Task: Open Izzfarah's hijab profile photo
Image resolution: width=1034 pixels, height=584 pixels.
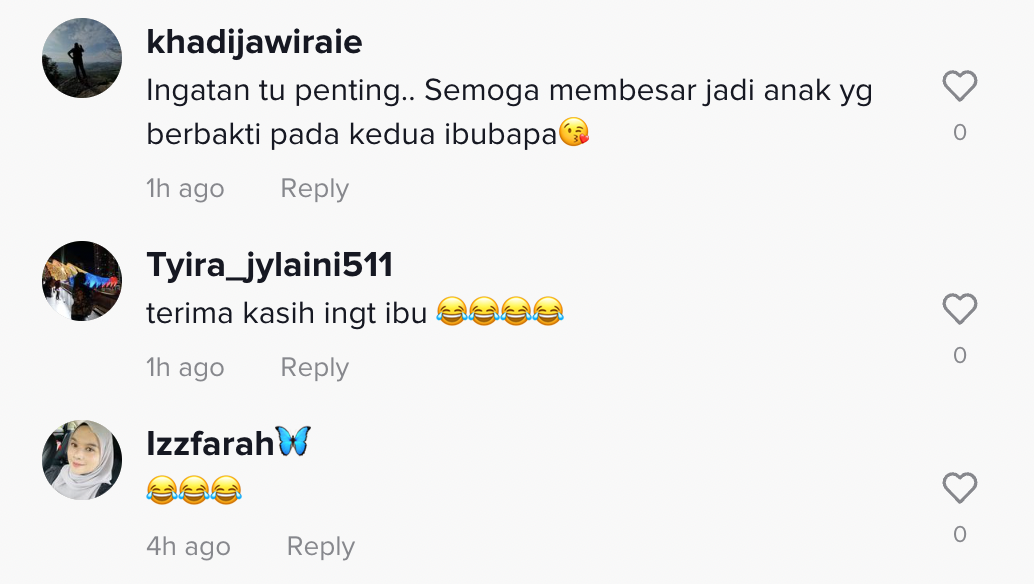Action: [x=82, y=460]
